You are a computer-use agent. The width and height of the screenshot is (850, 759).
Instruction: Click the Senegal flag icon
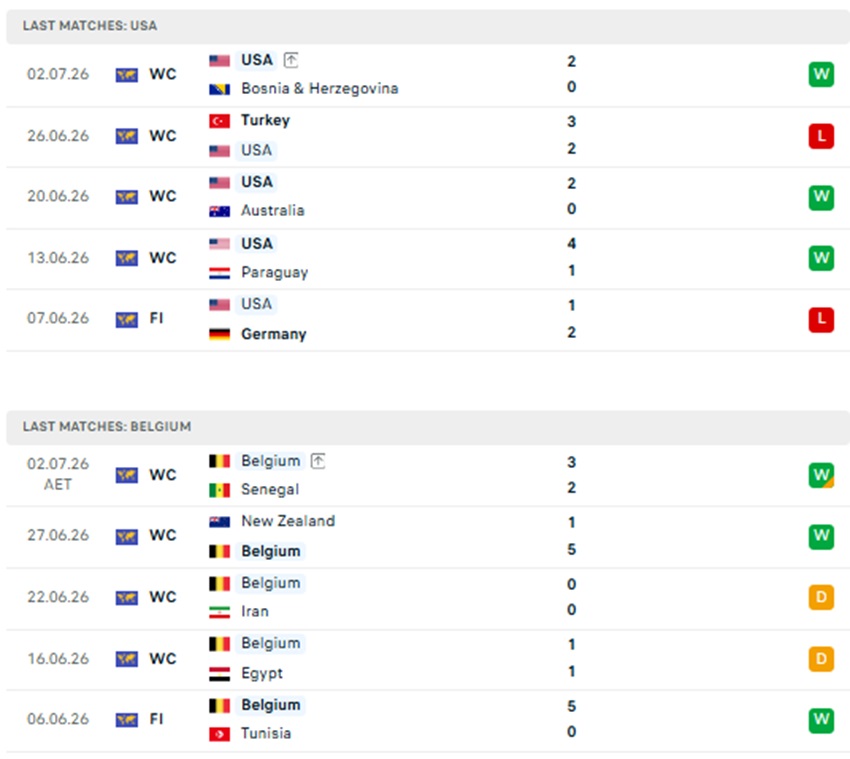click(x=220, y=490)
